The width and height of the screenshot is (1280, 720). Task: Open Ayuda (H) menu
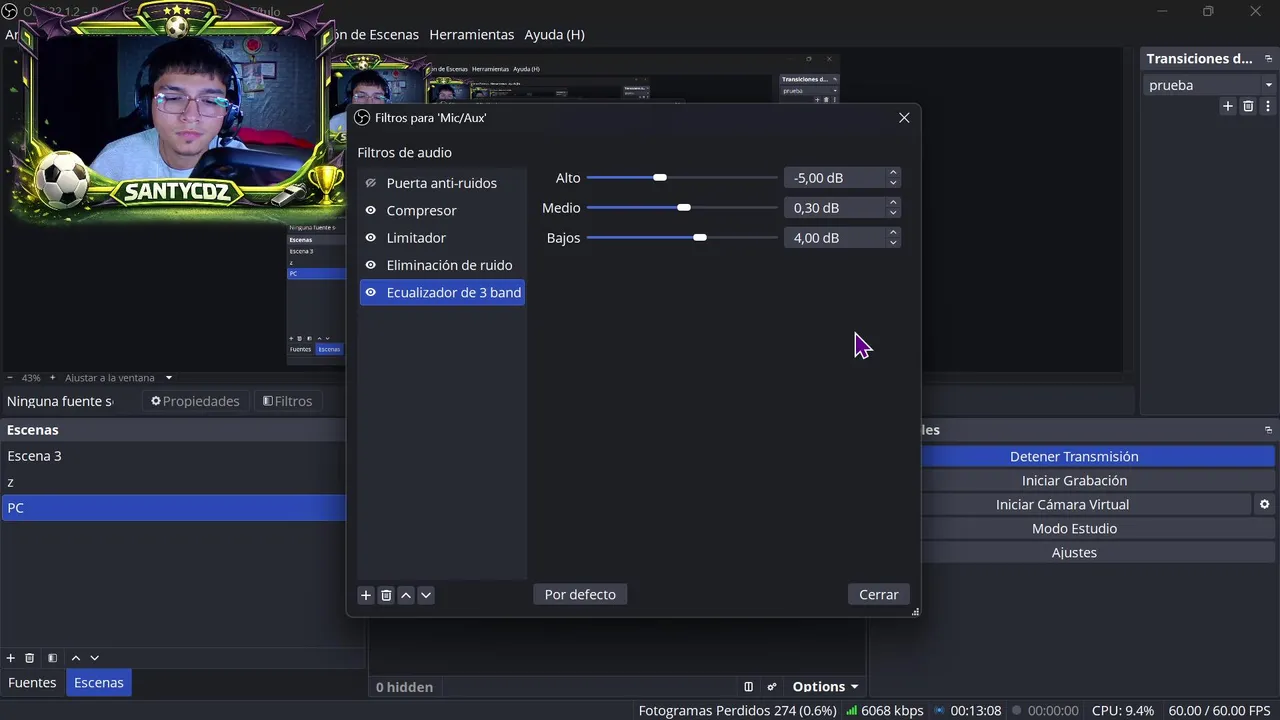(x=554, y=34)
